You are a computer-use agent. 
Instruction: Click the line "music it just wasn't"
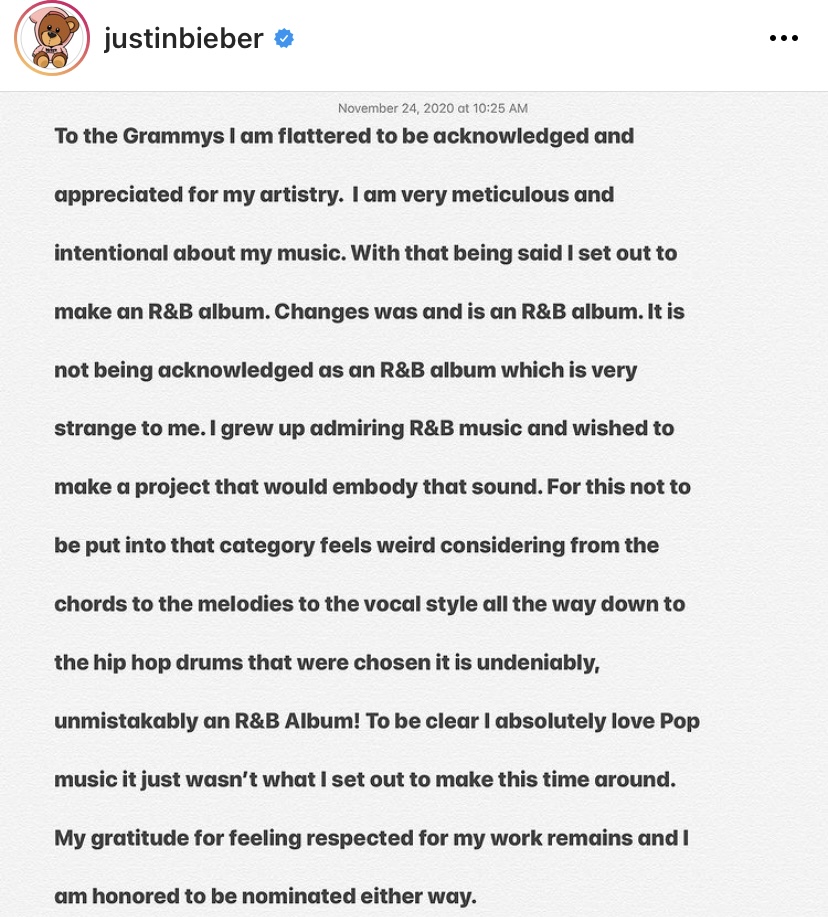(x=365, y=780)
